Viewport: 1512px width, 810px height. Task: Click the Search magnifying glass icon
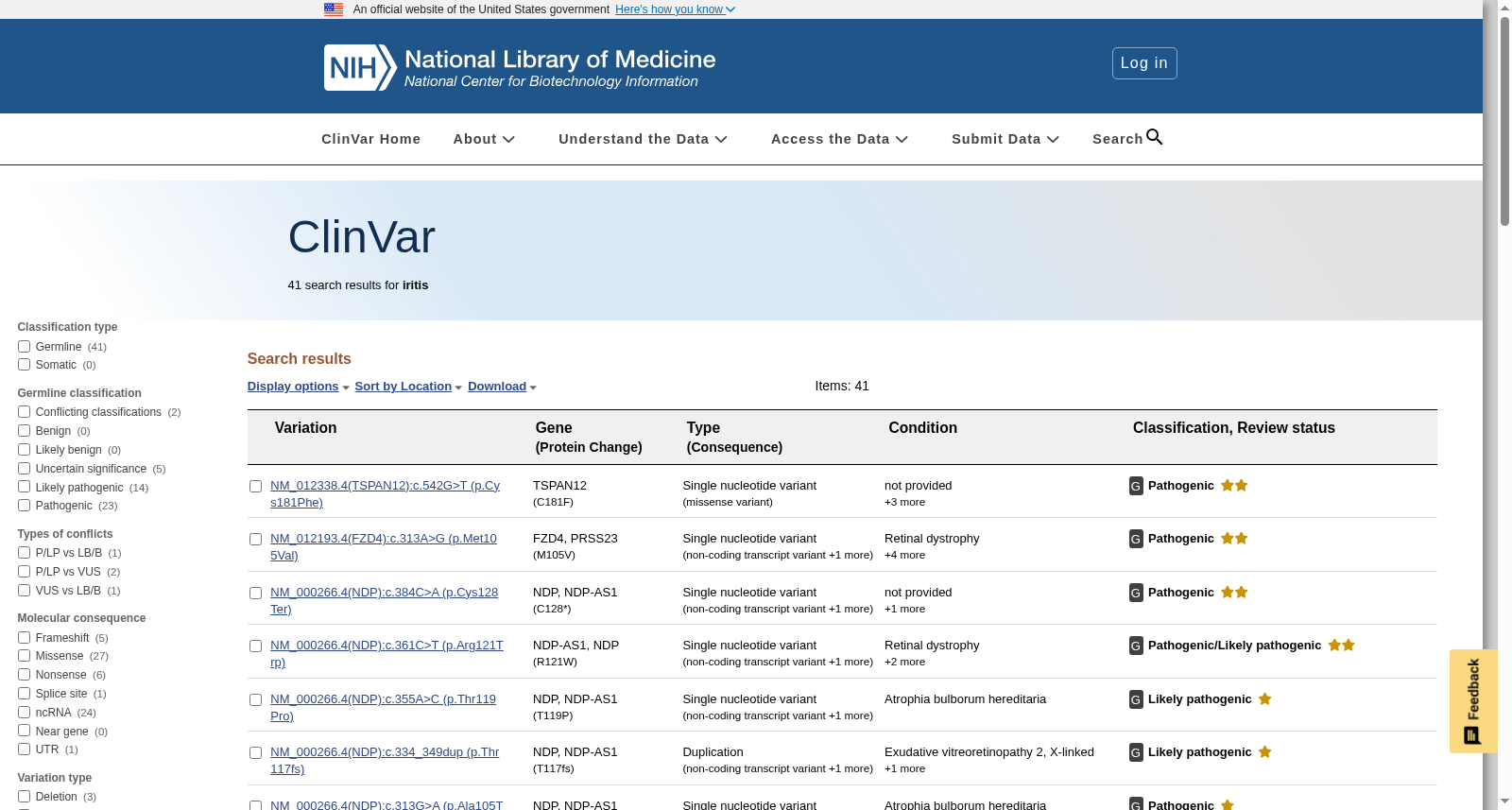click(x=1154, y=137)
